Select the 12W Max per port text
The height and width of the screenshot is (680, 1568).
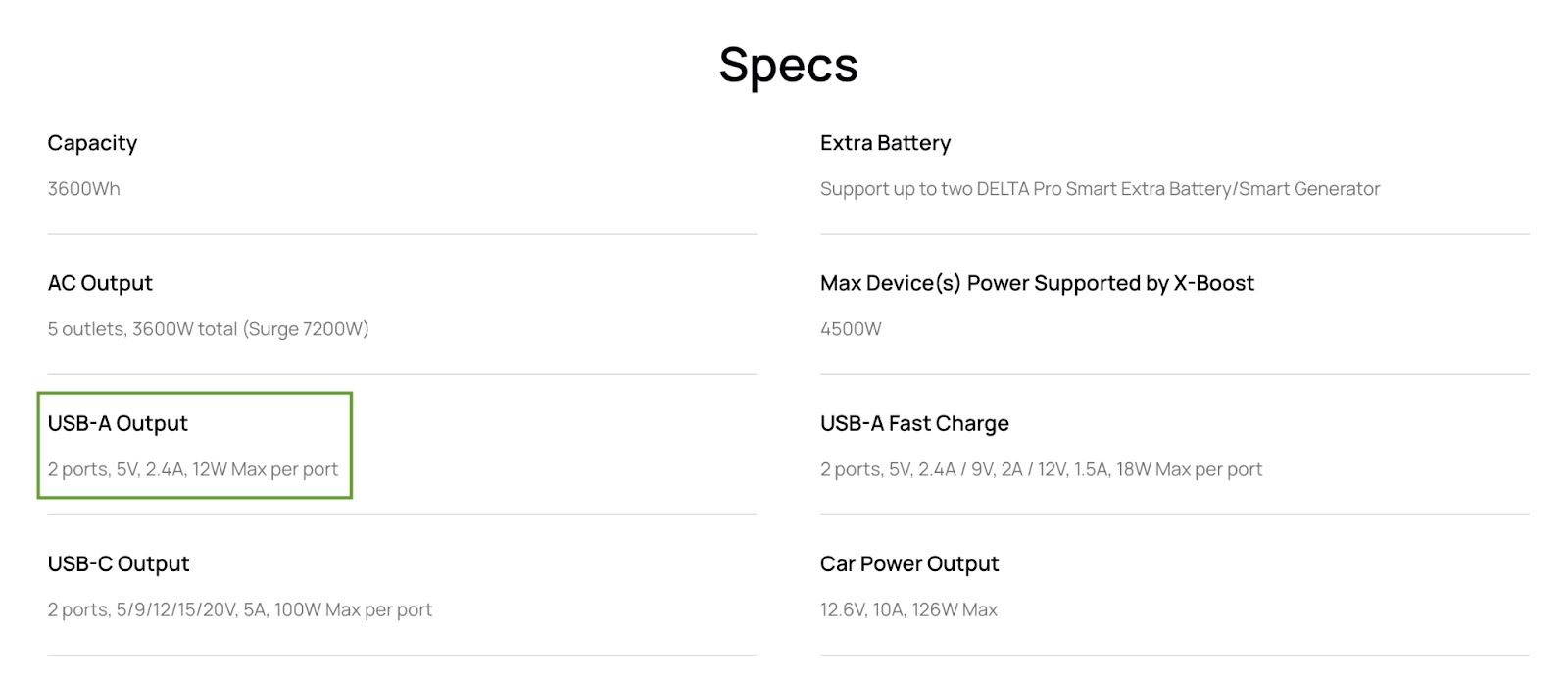(265, 469)
